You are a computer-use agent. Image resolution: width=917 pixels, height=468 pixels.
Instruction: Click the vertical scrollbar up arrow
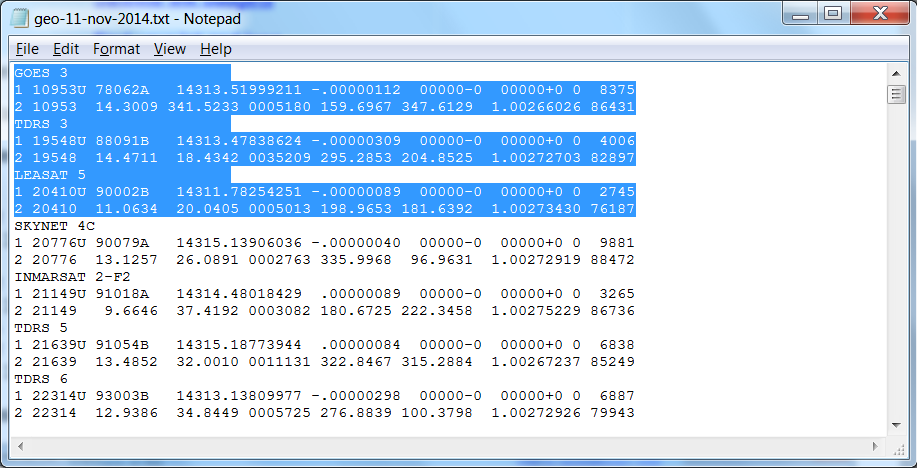[x=895, y=73]
